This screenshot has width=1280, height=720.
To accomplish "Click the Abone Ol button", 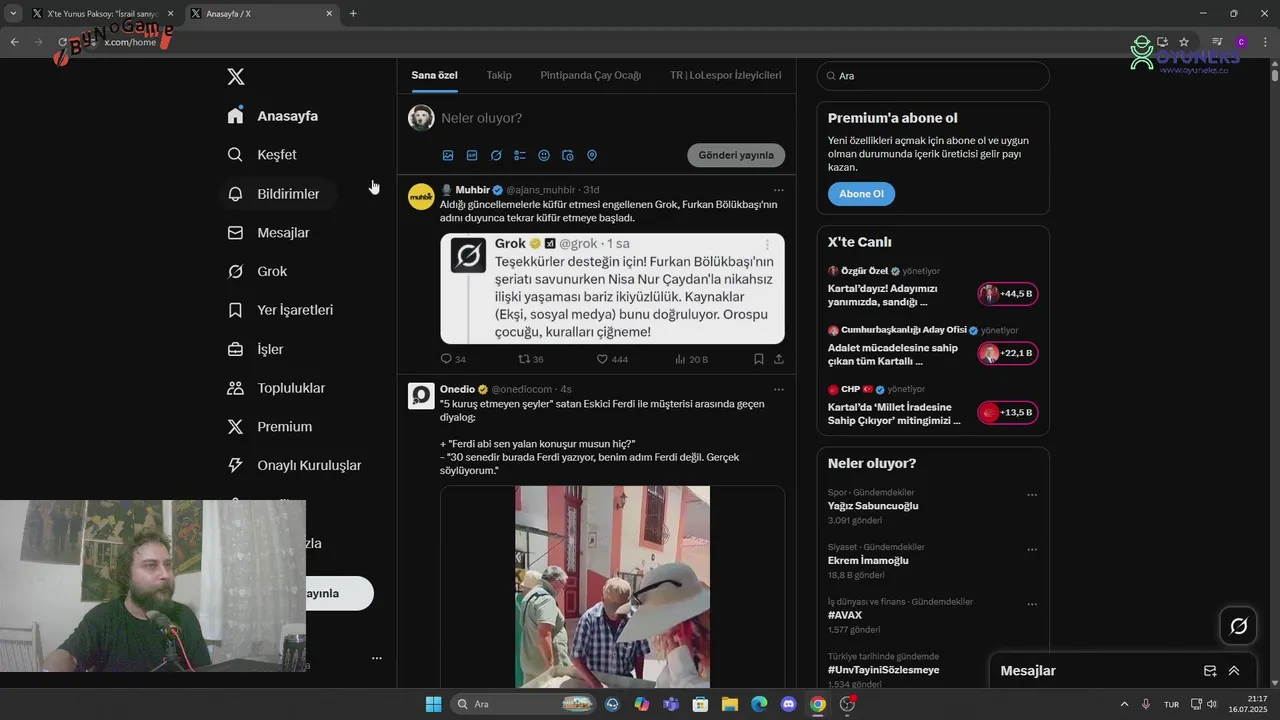I will click(861, 194).
